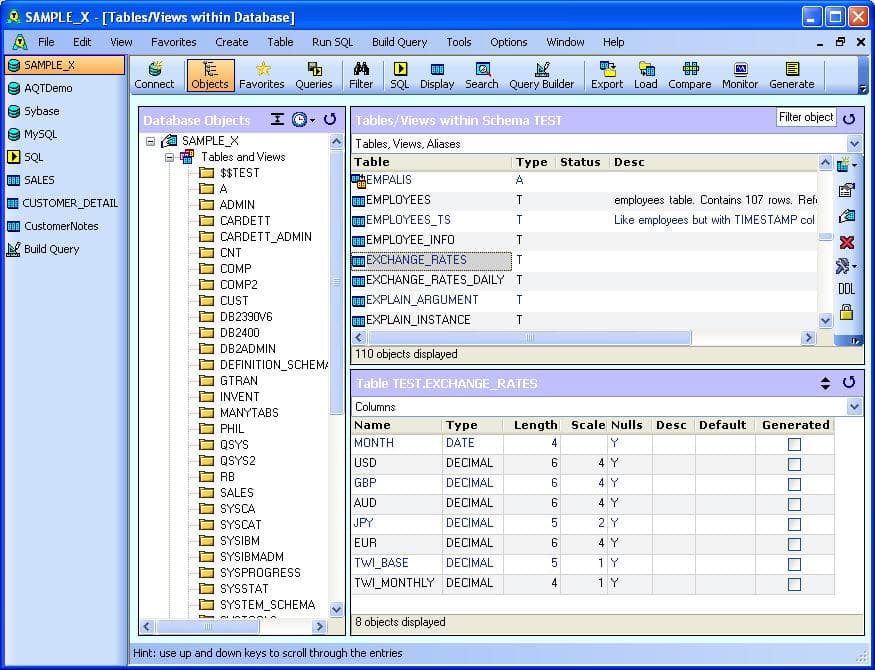Viewport: 875px width, 670px height.
Task: Enable Generated for the USD column
Action: point(794,463)
